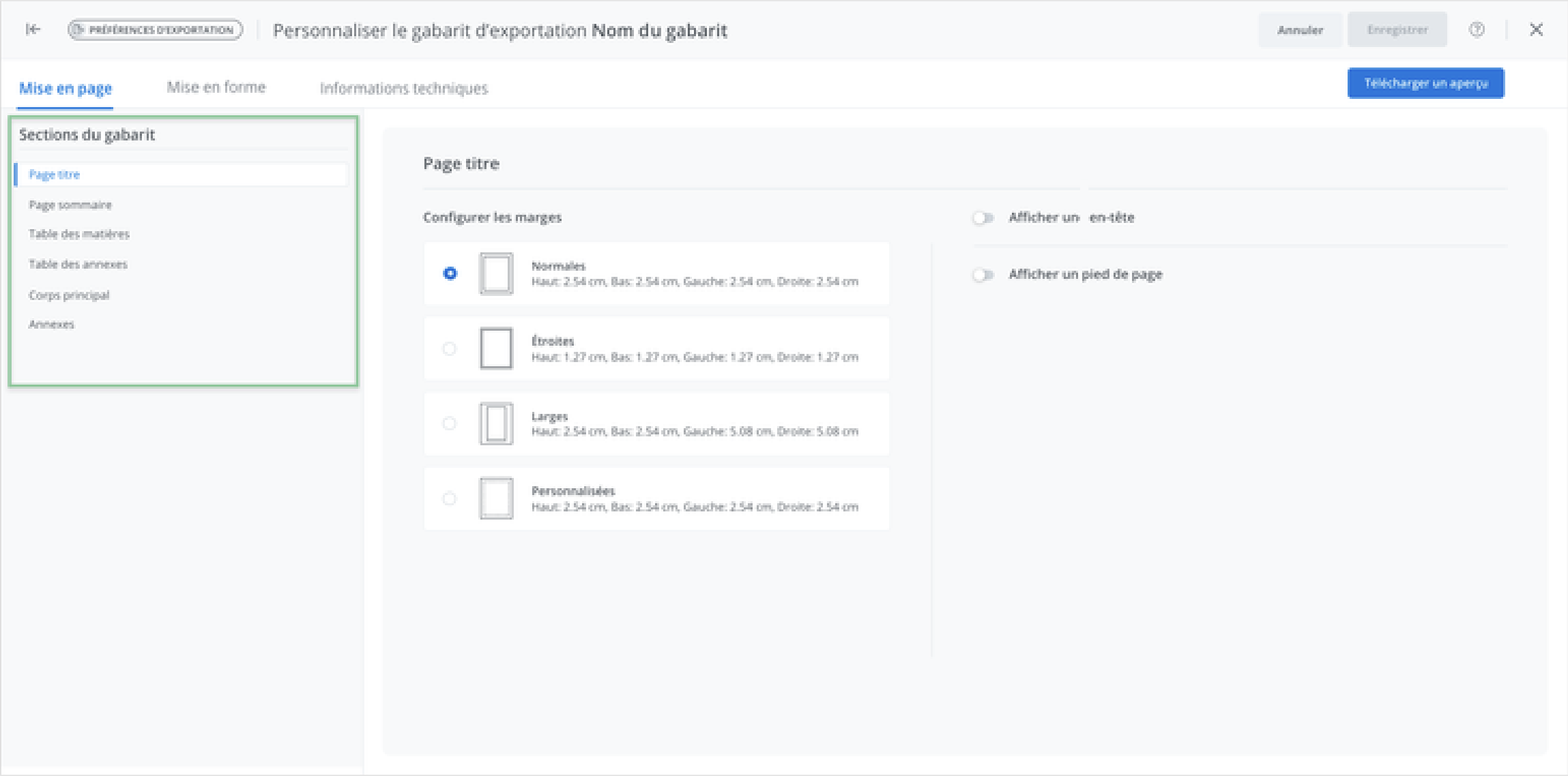
Task: Select Page sommaire in sections list
Action: point(70,205)
